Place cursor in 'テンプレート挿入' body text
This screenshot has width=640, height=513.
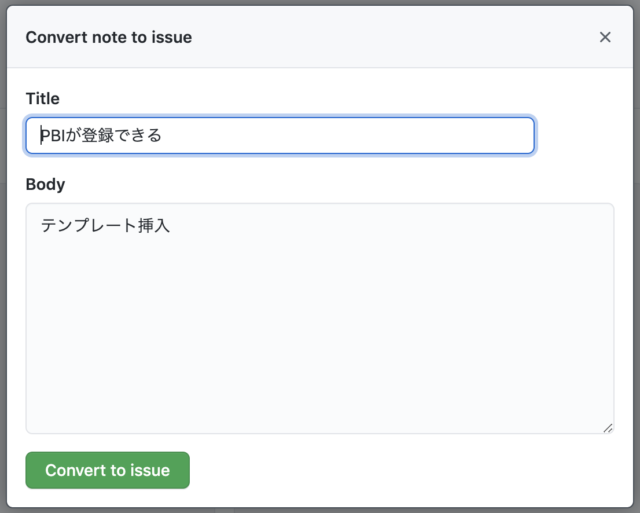point(105,225)
